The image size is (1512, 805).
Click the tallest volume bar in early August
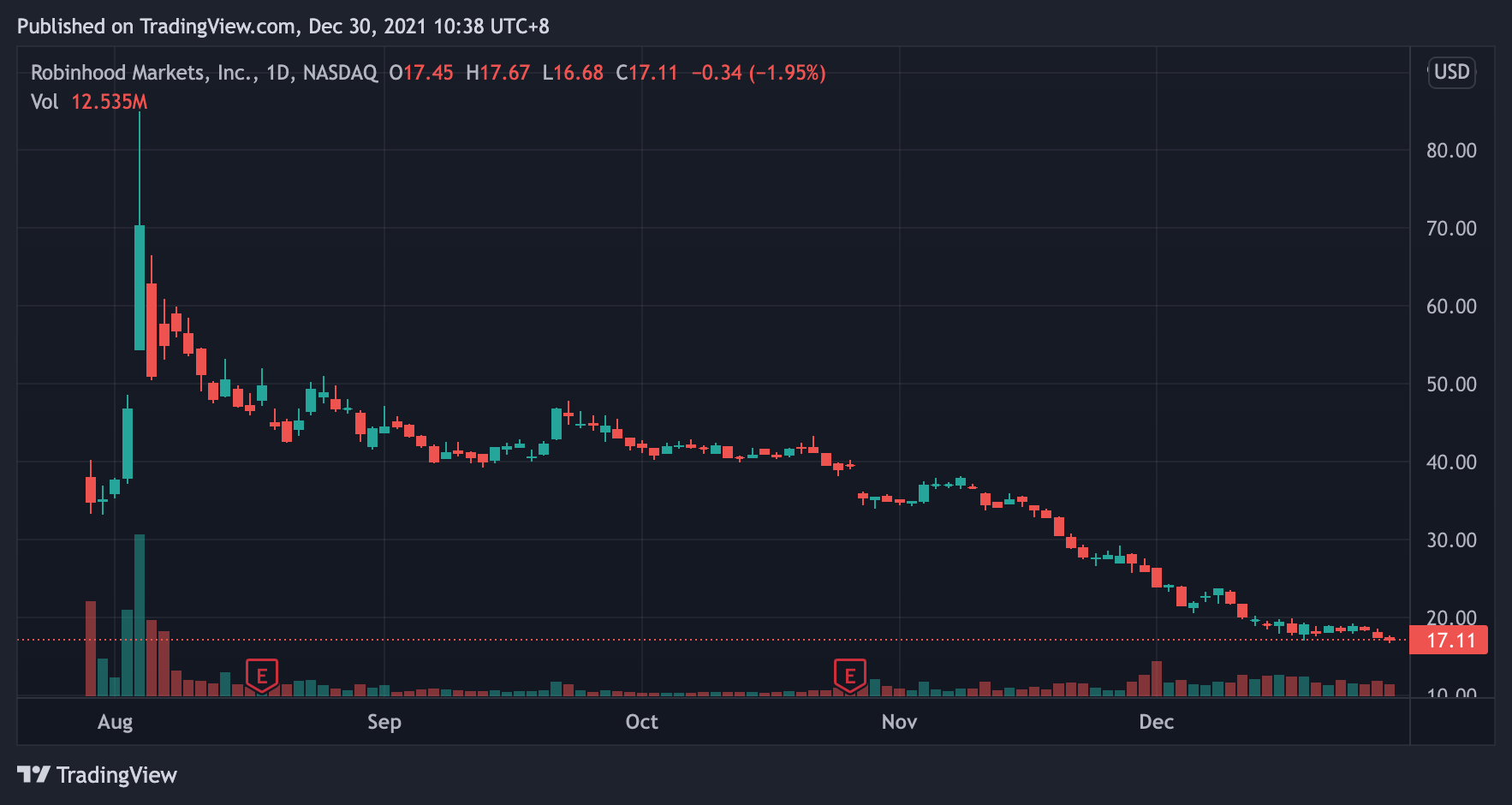[140, 615]
